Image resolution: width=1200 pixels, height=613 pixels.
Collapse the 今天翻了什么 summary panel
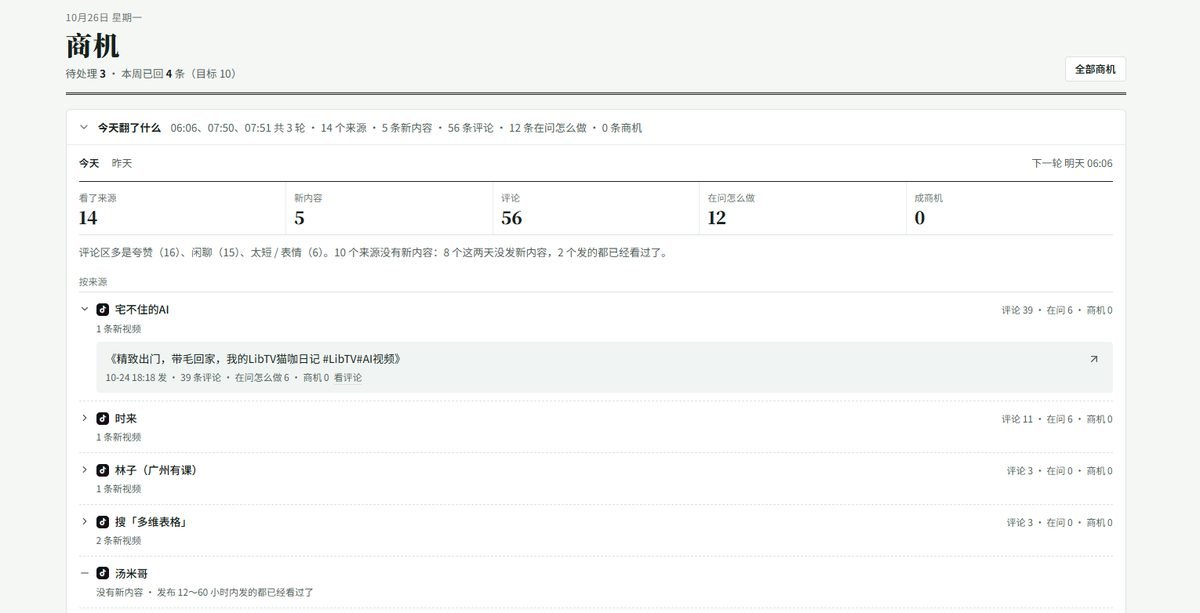click(x=84, y=128)
